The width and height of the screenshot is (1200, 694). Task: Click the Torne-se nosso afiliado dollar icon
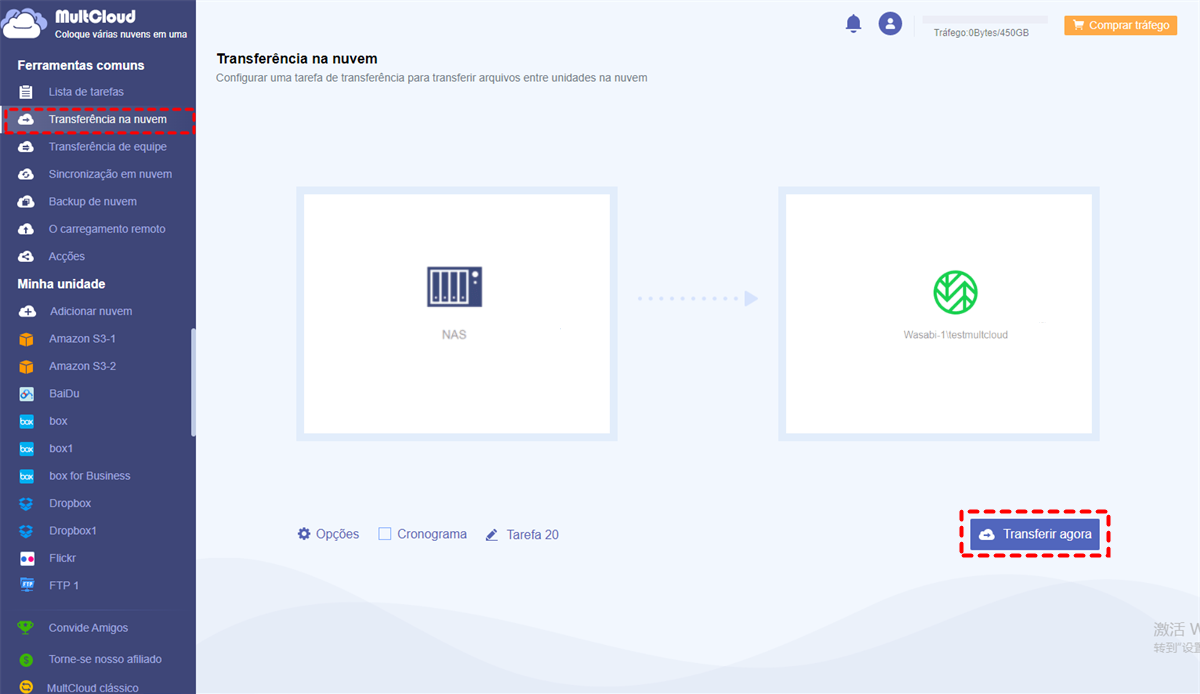[27, 659]
